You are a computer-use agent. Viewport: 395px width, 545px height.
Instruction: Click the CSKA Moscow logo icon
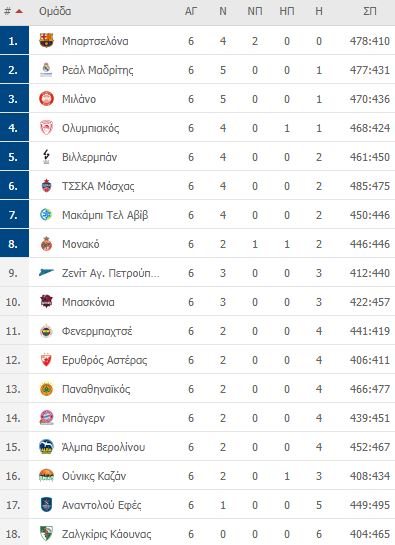[x=46, y=186]
